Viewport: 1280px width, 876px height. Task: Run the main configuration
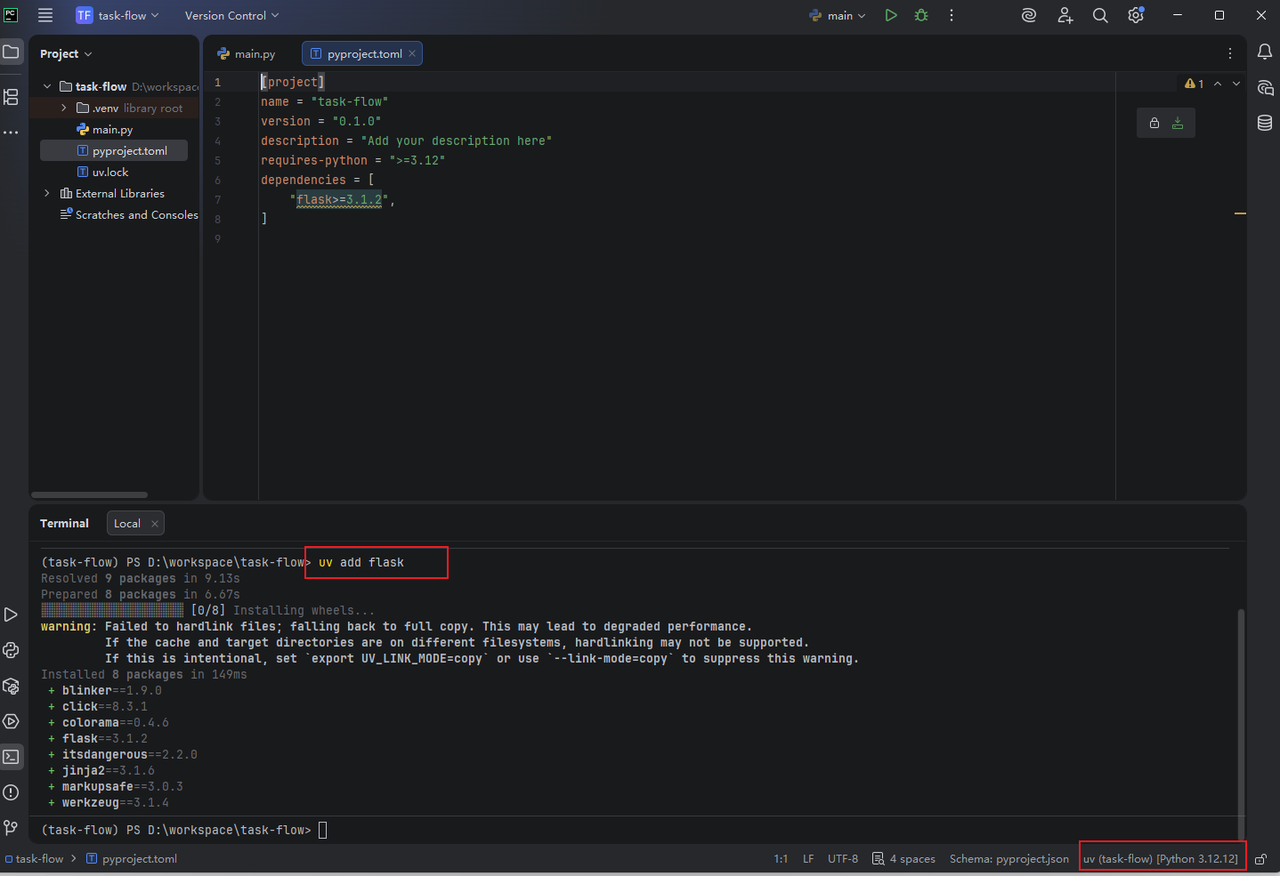tap(890, 16)
